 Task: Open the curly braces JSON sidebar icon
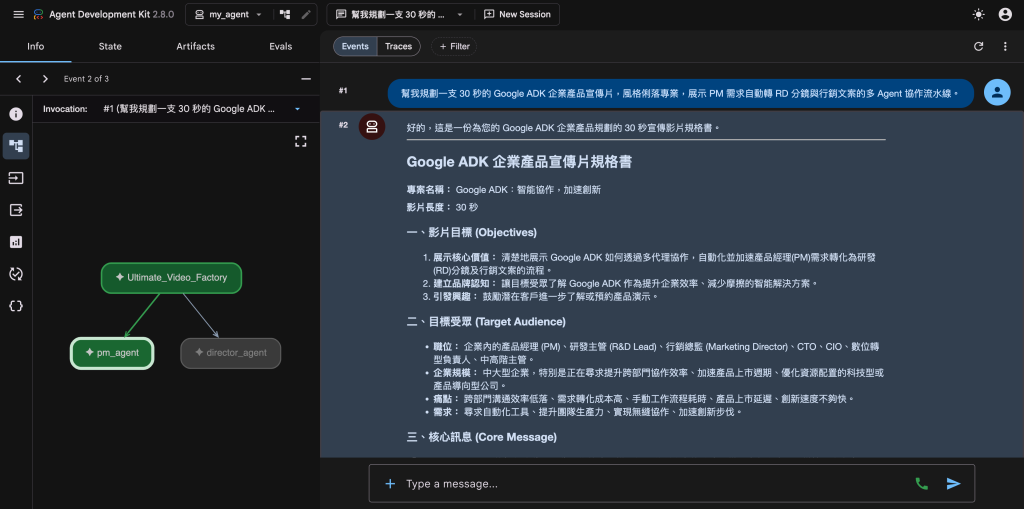point(16,306)
